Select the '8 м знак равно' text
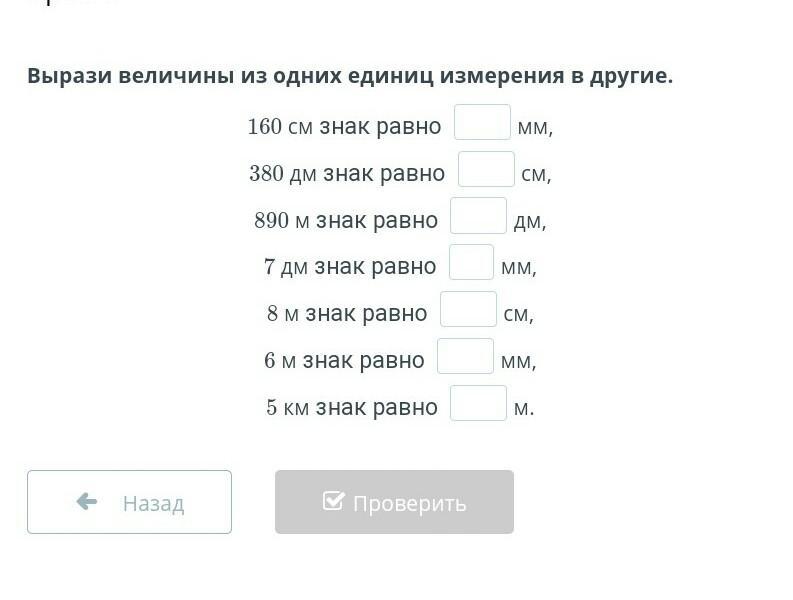793x600 pixels. tap(347, 314)
